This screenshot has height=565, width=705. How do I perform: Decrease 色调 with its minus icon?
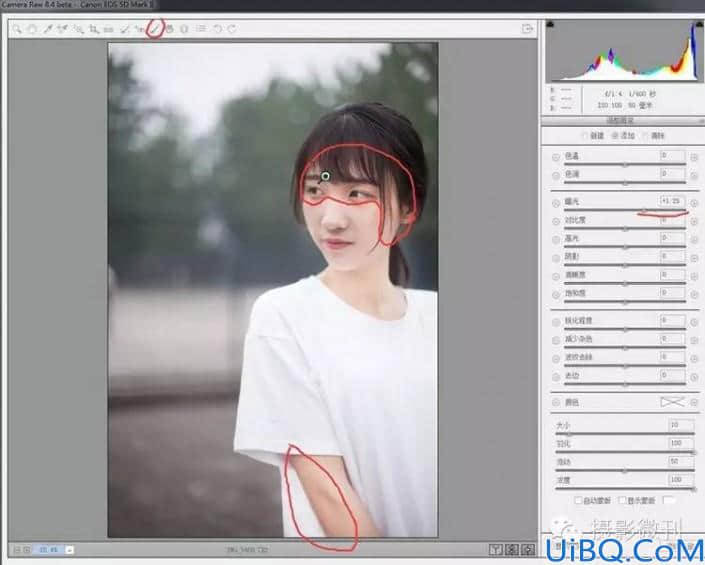pyautogui.click(x=556, y=175)
